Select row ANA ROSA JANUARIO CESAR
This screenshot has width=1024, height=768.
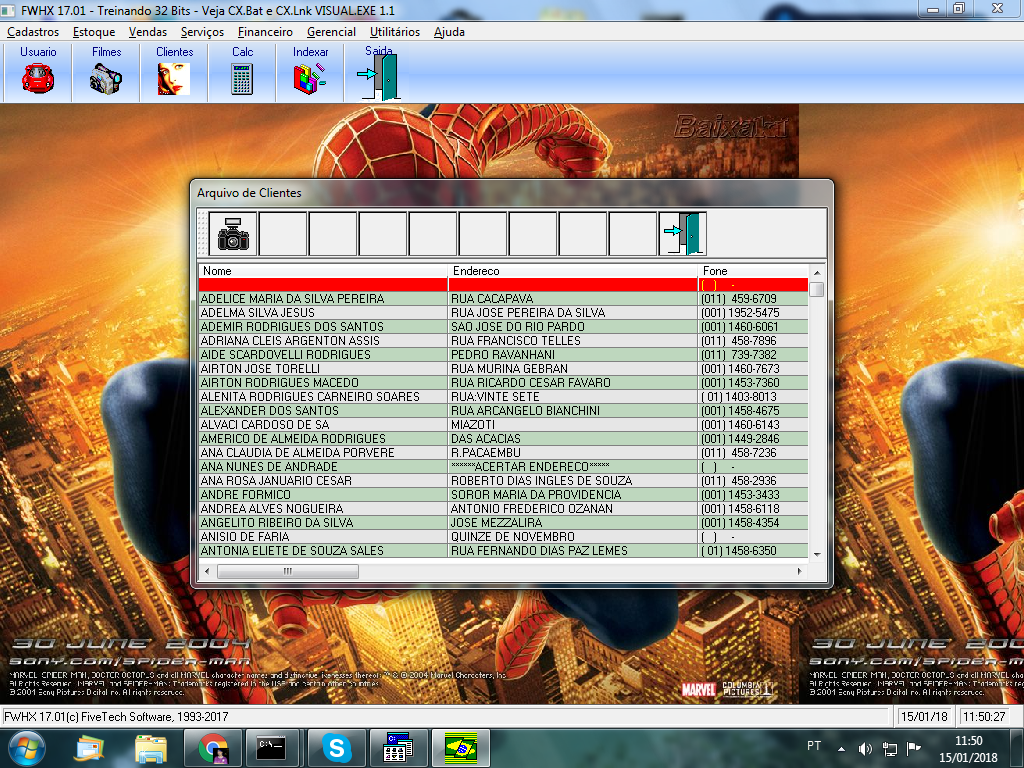coord(503,481)
